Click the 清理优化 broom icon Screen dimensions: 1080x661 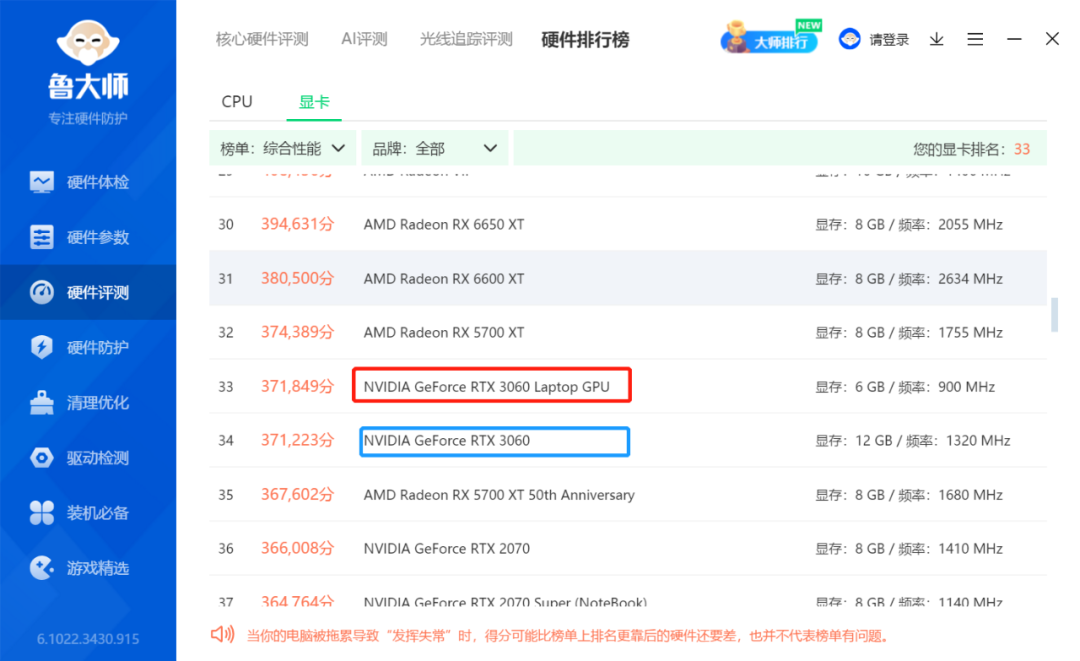[x=42, y=402]
